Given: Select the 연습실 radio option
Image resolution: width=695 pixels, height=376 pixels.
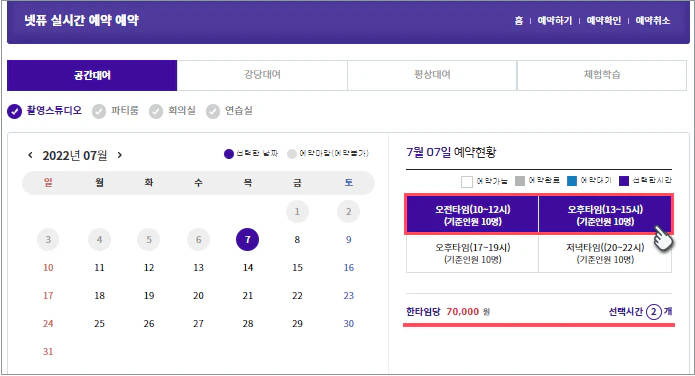Looking at the screenshot, I should pyautogui.click(x=230, y=111).
